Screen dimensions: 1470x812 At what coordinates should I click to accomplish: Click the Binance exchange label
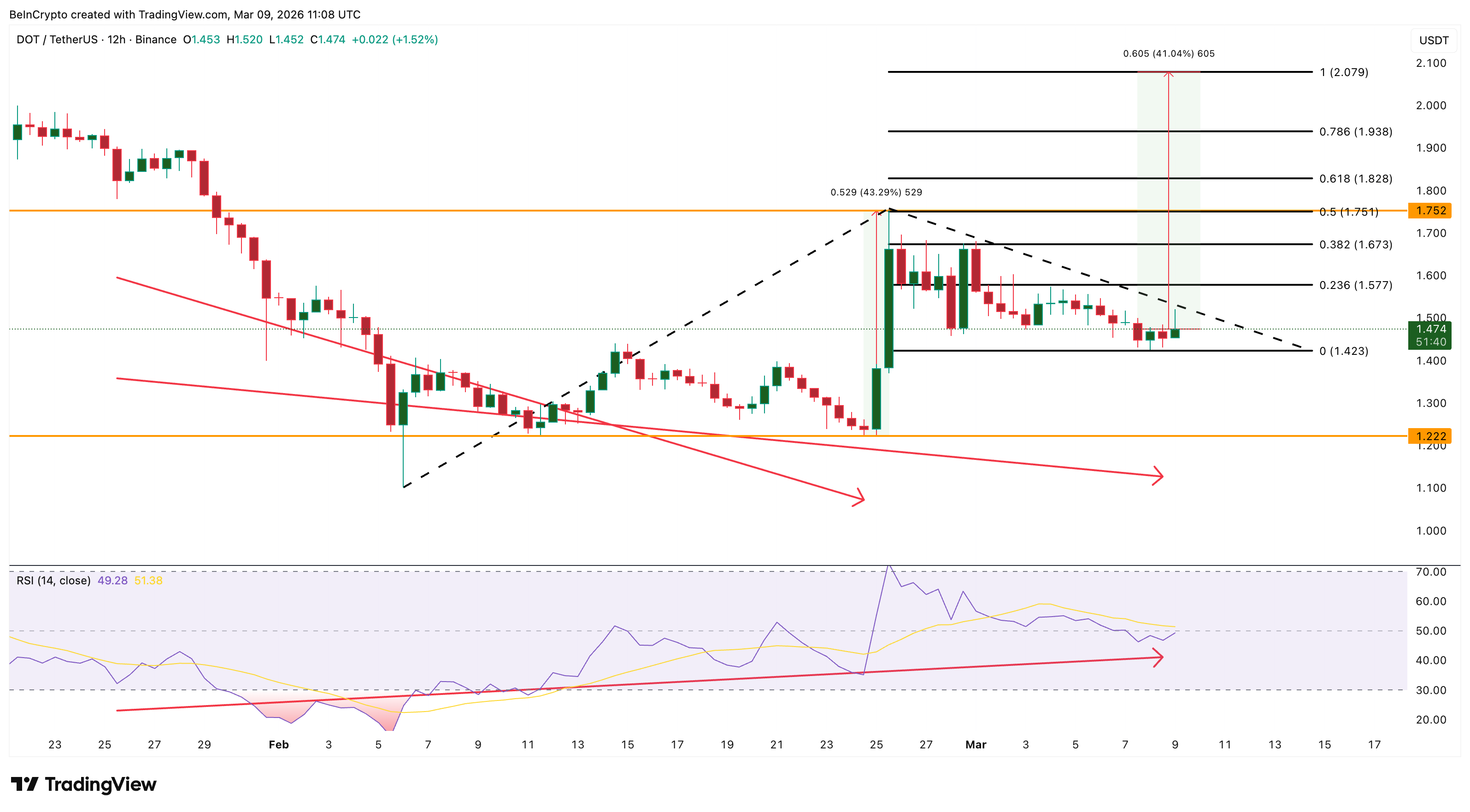(155, 40)
